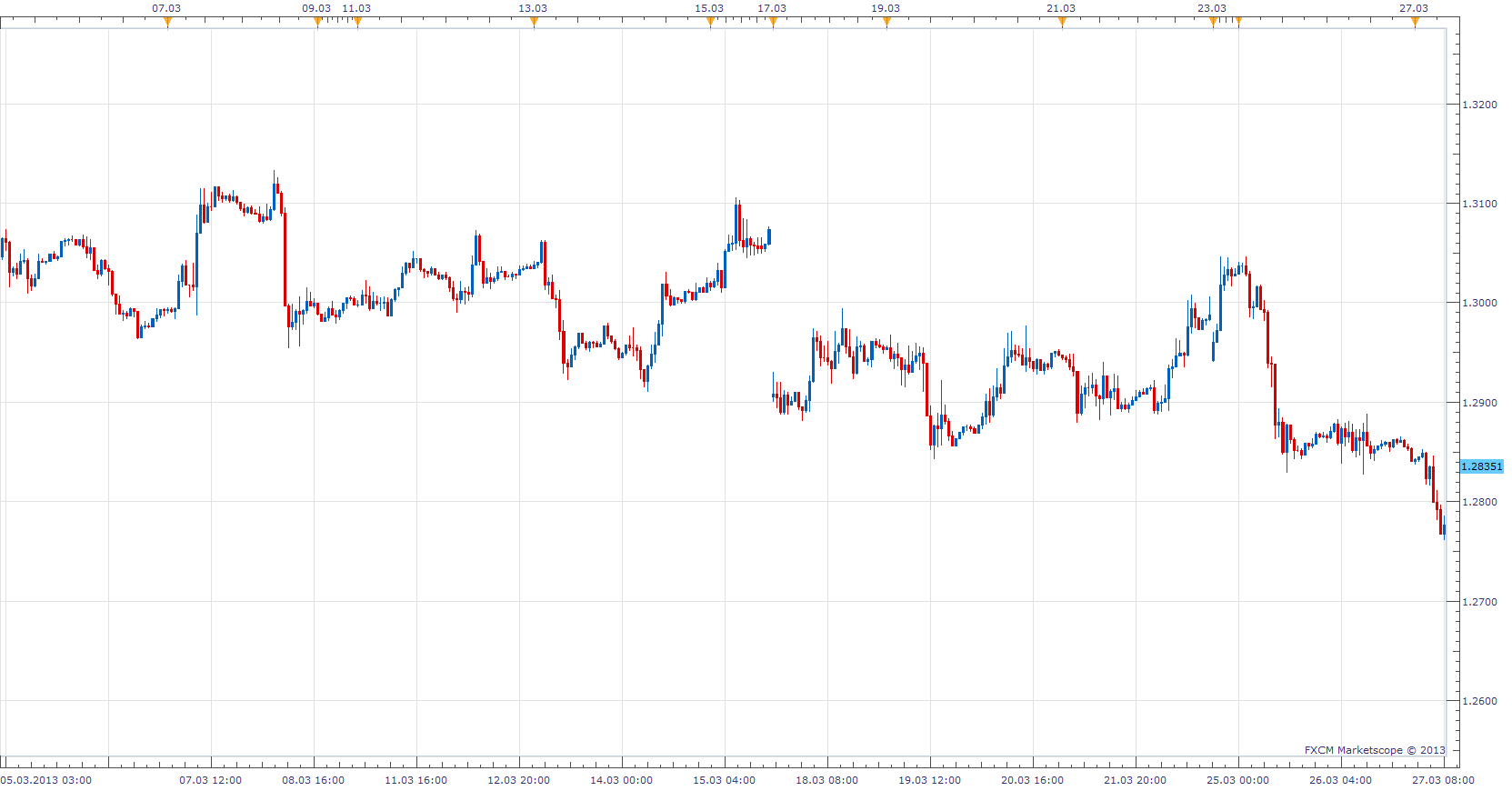Click the 1.2600 price axis label
This screenshot has height=791, width=1512.
(x=1479, y=701)
